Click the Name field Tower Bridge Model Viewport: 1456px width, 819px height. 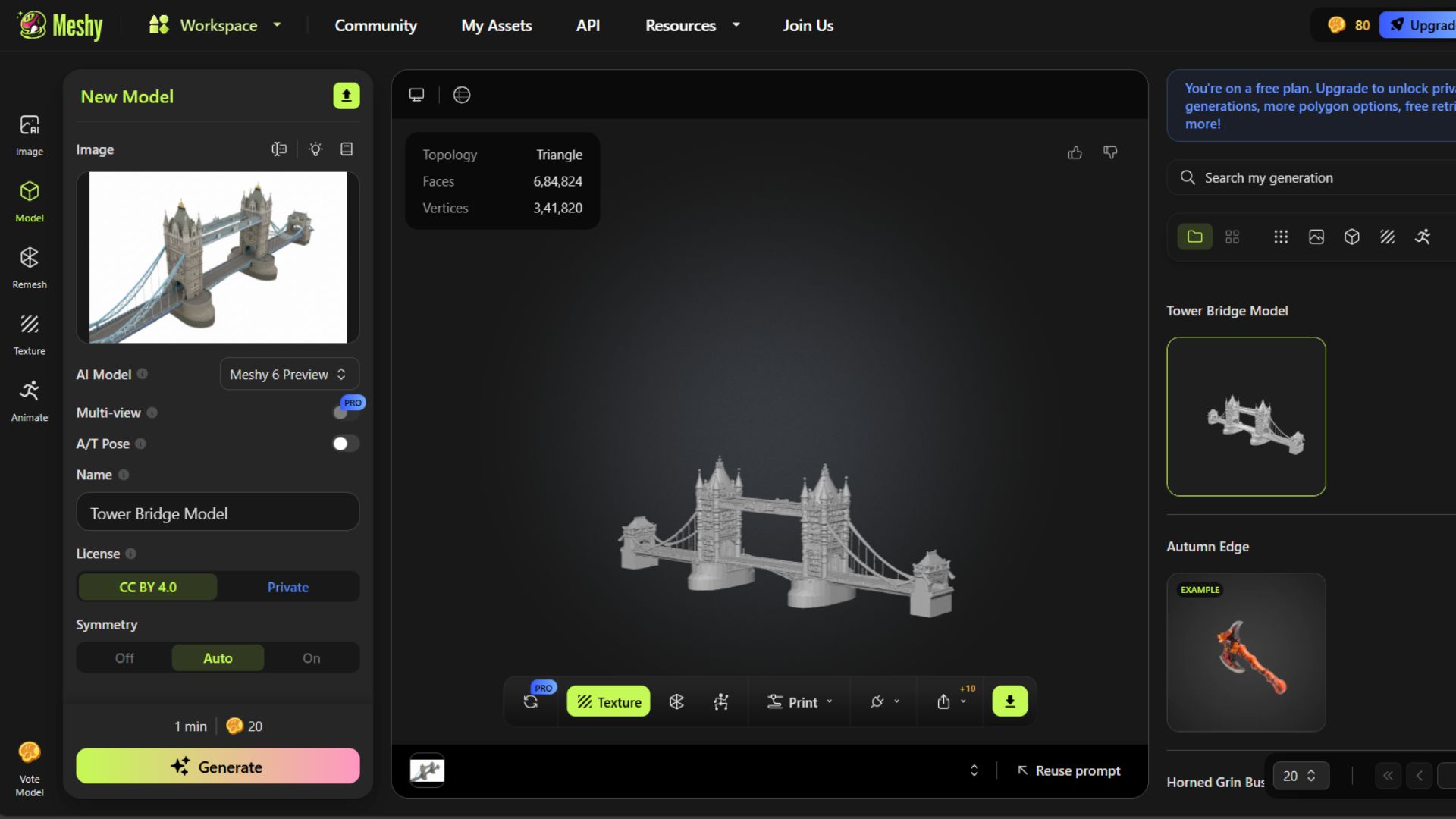tap(218, 513)
